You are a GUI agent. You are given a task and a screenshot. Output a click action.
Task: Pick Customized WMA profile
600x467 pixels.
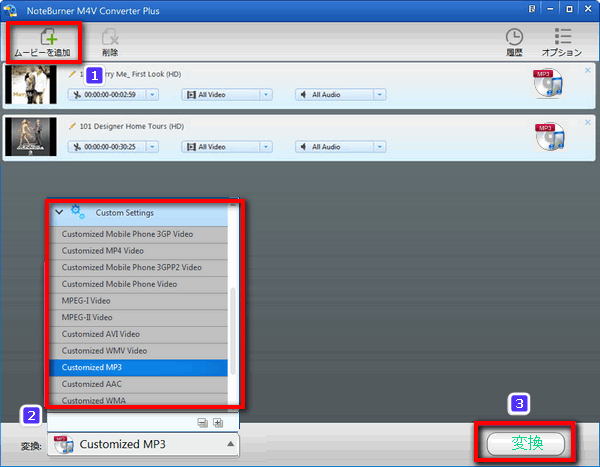pyautogui.click(x=139, y=400)
